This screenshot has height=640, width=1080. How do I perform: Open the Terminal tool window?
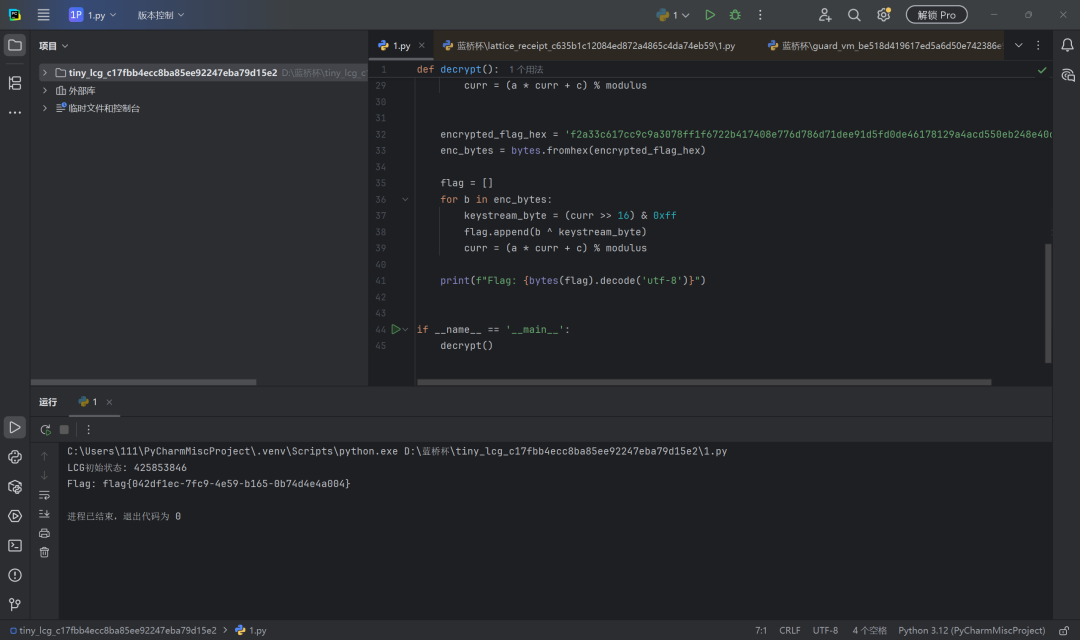[14, 546]
